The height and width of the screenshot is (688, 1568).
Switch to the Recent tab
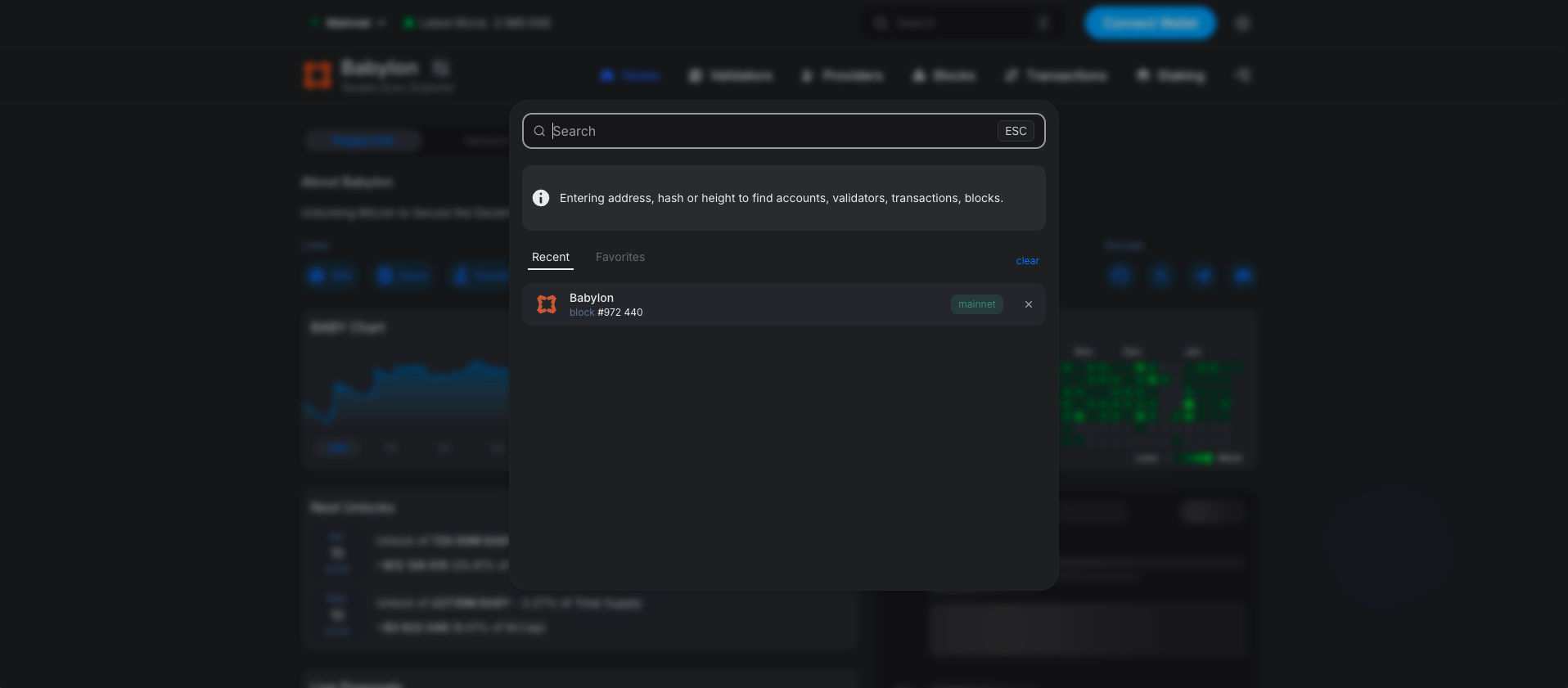pos(551,258)
